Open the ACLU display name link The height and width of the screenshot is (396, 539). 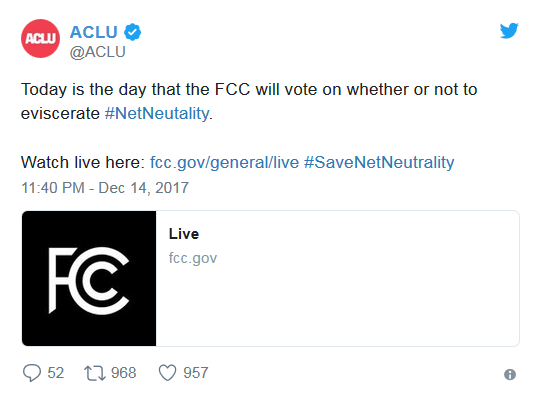[94, 32]
